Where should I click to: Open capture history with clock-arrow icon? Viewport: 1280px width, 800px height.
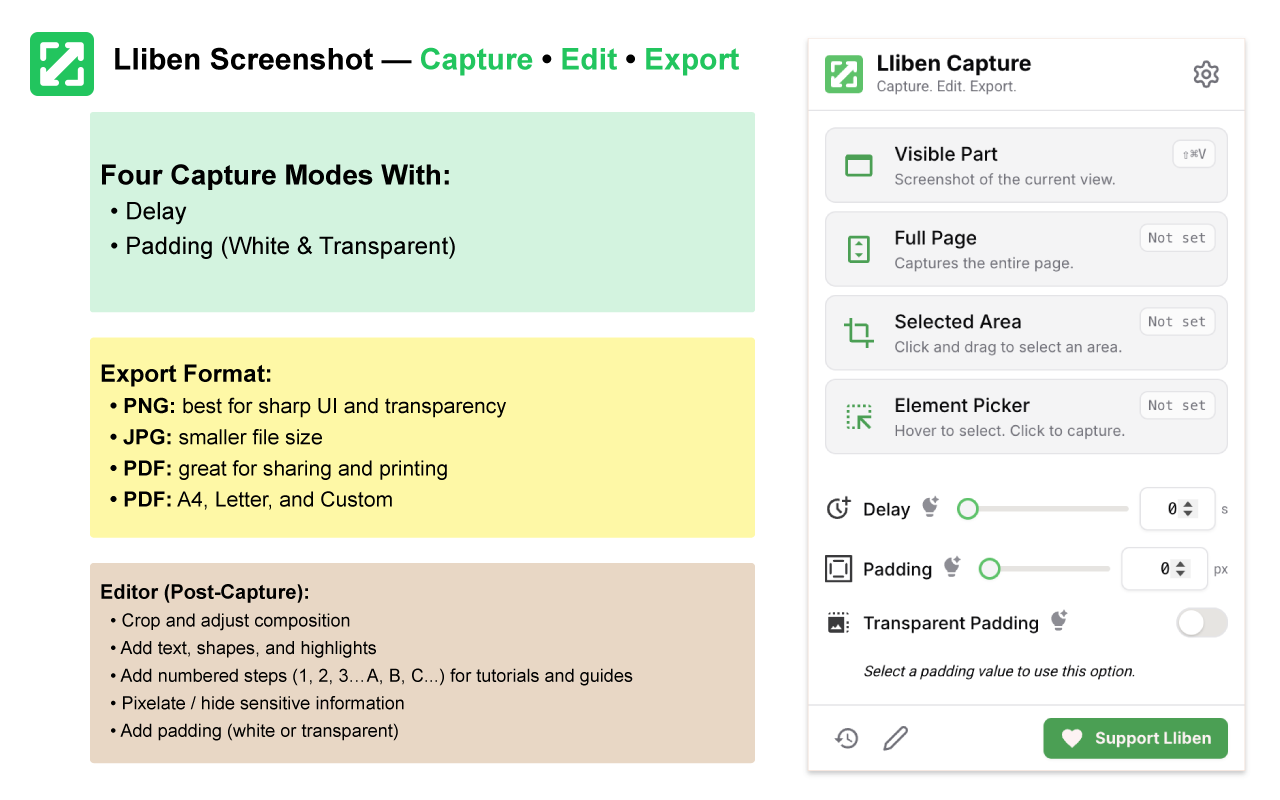tap(847, 738)
